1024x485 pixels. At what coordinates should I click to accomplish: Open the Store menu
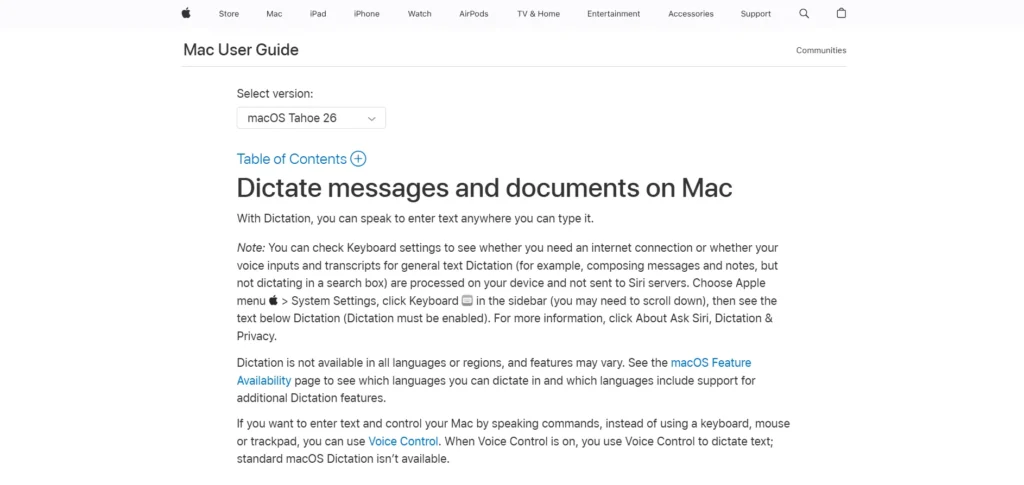coord(229,14)
